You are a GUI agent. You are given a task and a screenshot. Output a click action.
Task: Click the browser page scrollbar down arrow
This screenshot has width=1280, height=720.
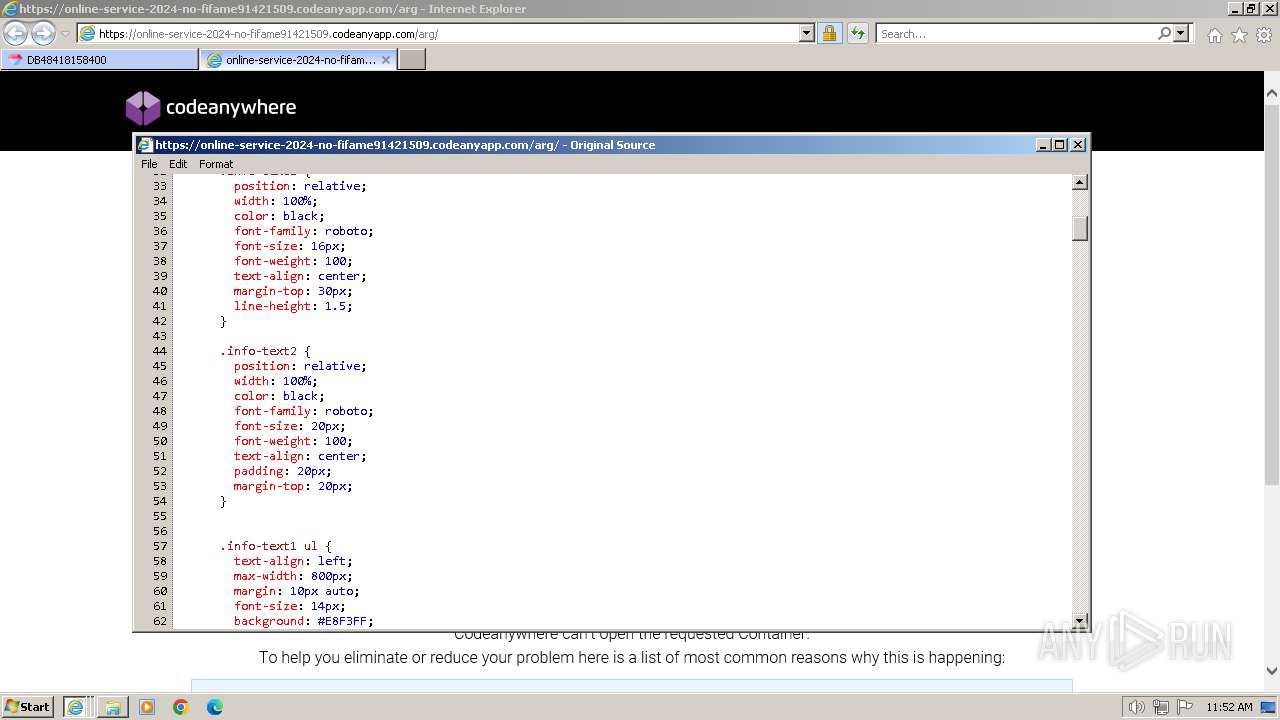[1271, 671]
